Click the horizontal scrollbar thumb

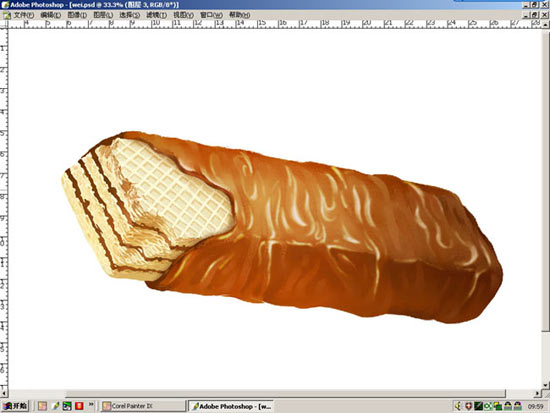(285, 393)
